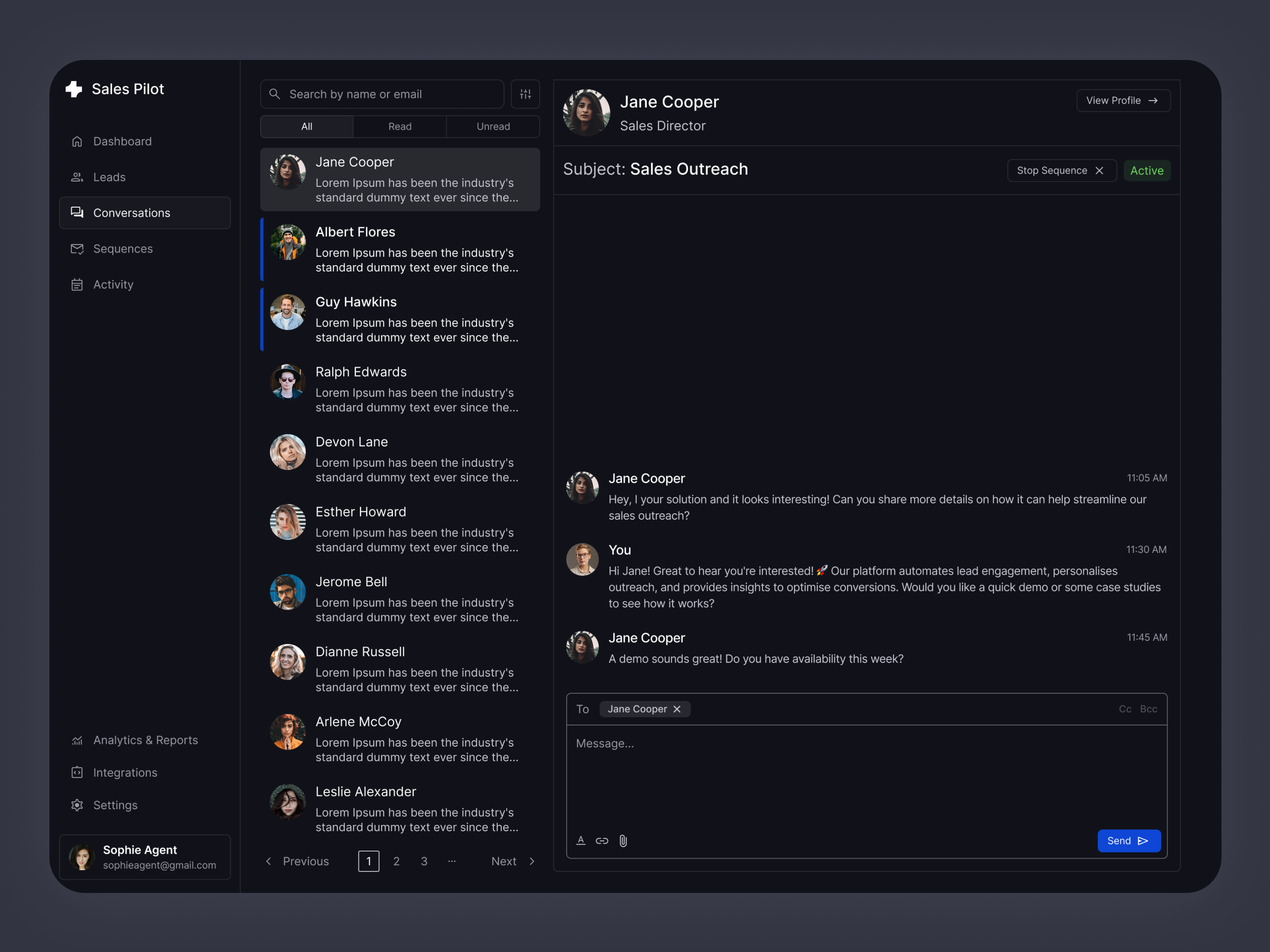Open Integrations in the sidebar
The height and width of the screenshot is (952, 1270).
tap(125, 772)
